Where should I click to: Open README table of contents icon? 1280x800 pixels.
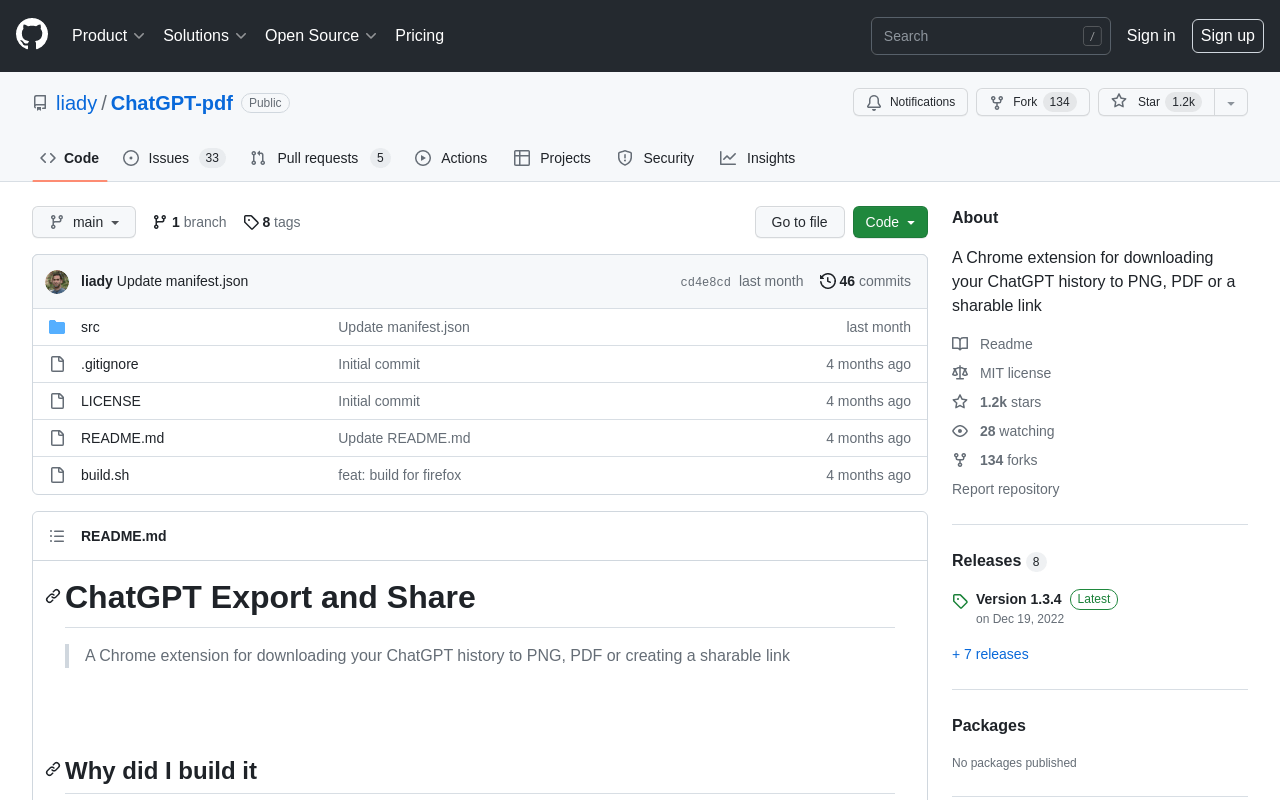[x=57, y=536]
